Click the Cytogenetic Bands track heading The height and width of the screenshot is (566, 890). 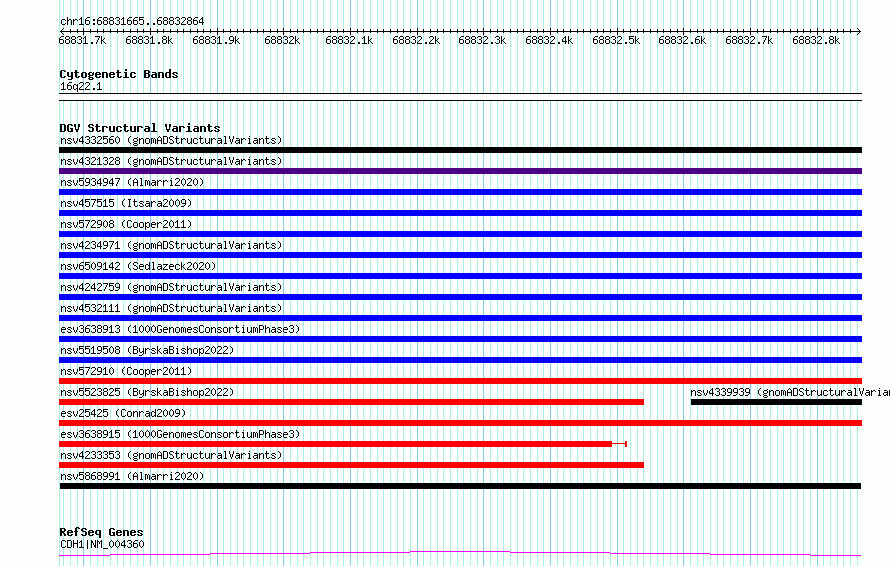(x=119, y=74)
